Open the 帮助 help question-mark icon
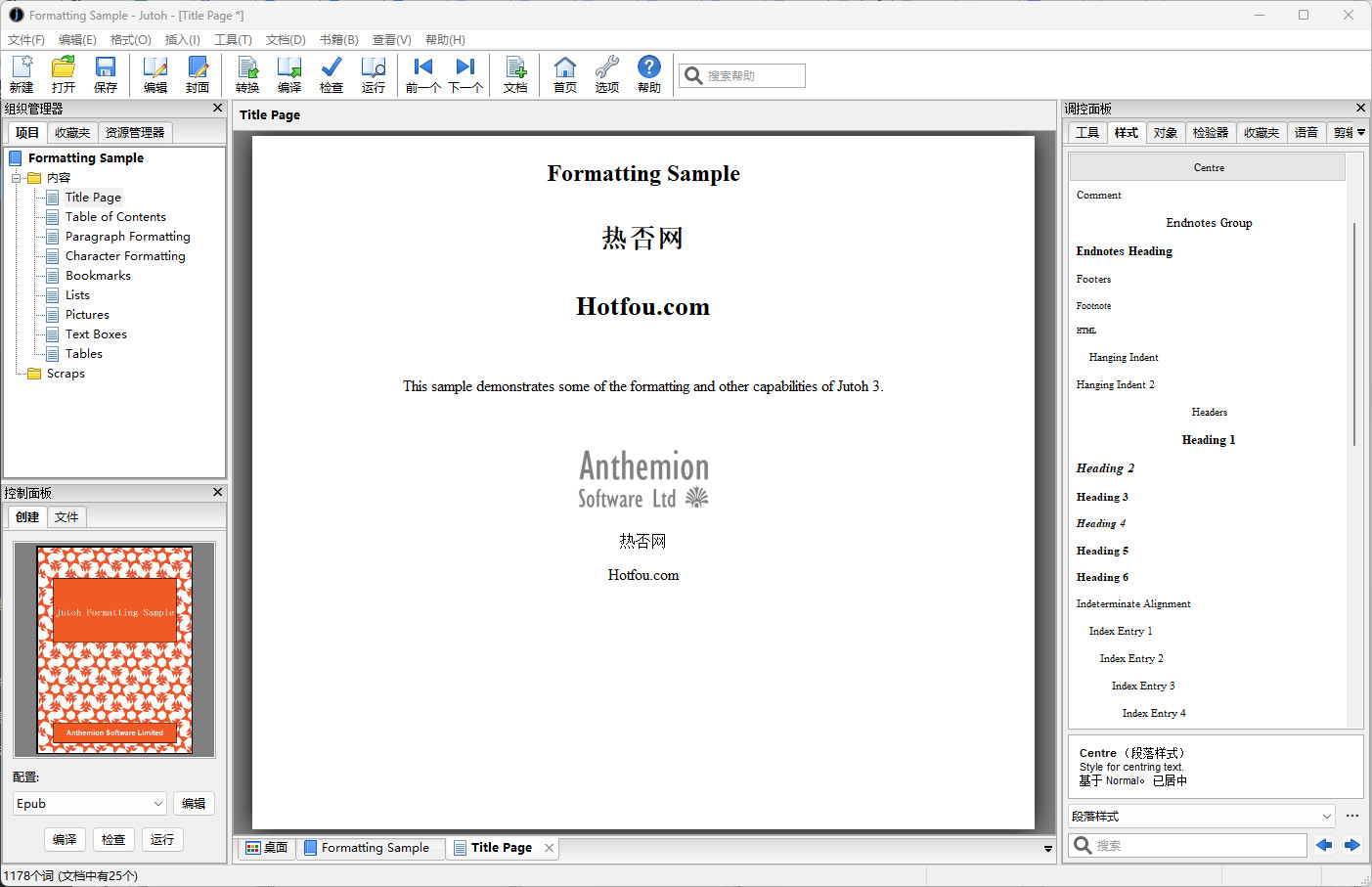The image size is (1372, 887). tap(649, 74)
